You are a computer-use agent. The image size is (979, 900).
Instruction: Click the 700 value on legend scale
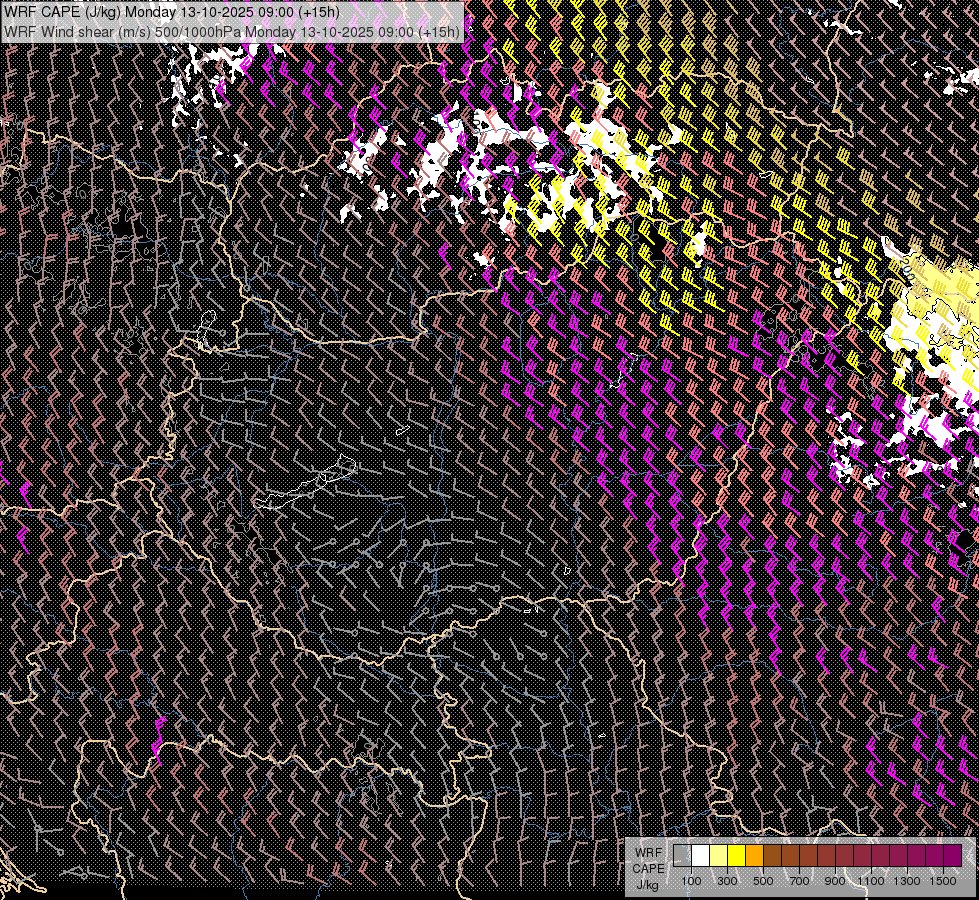coord(799,881)
